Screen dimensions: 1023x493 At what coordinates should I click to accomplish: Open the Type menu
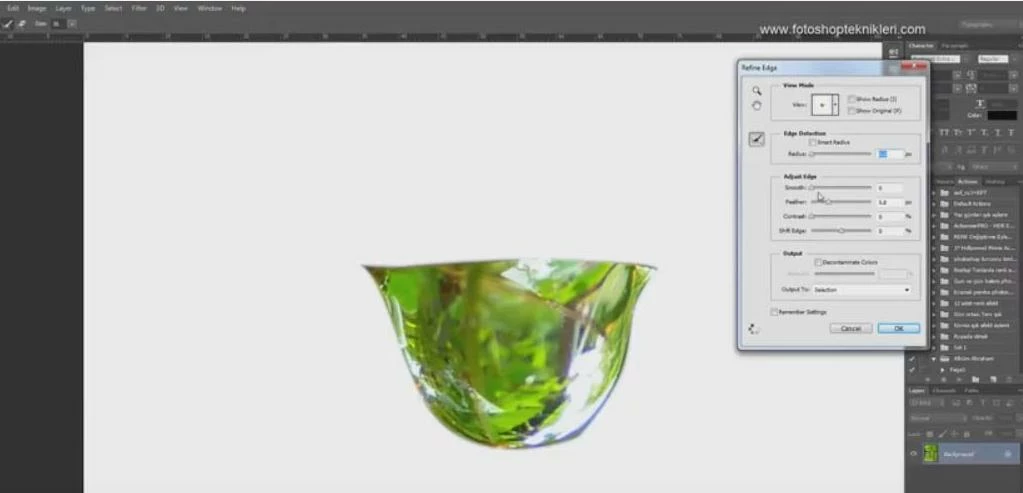[x=87, y=8]
